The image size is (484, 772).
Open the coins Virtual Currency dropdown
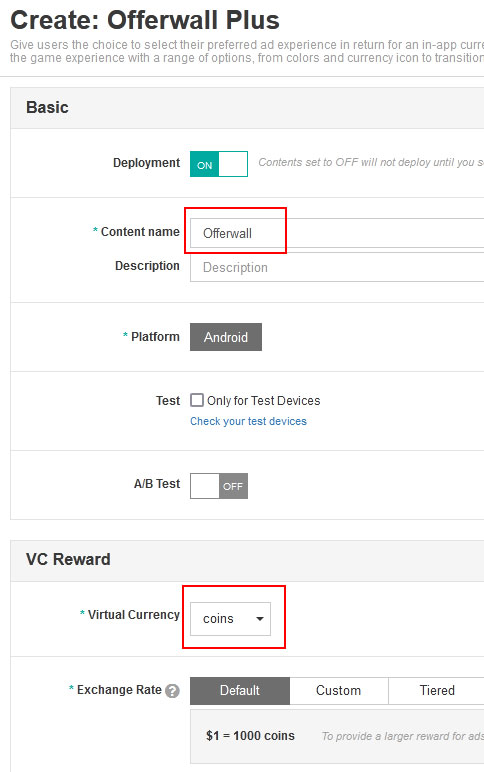[230, 619]
